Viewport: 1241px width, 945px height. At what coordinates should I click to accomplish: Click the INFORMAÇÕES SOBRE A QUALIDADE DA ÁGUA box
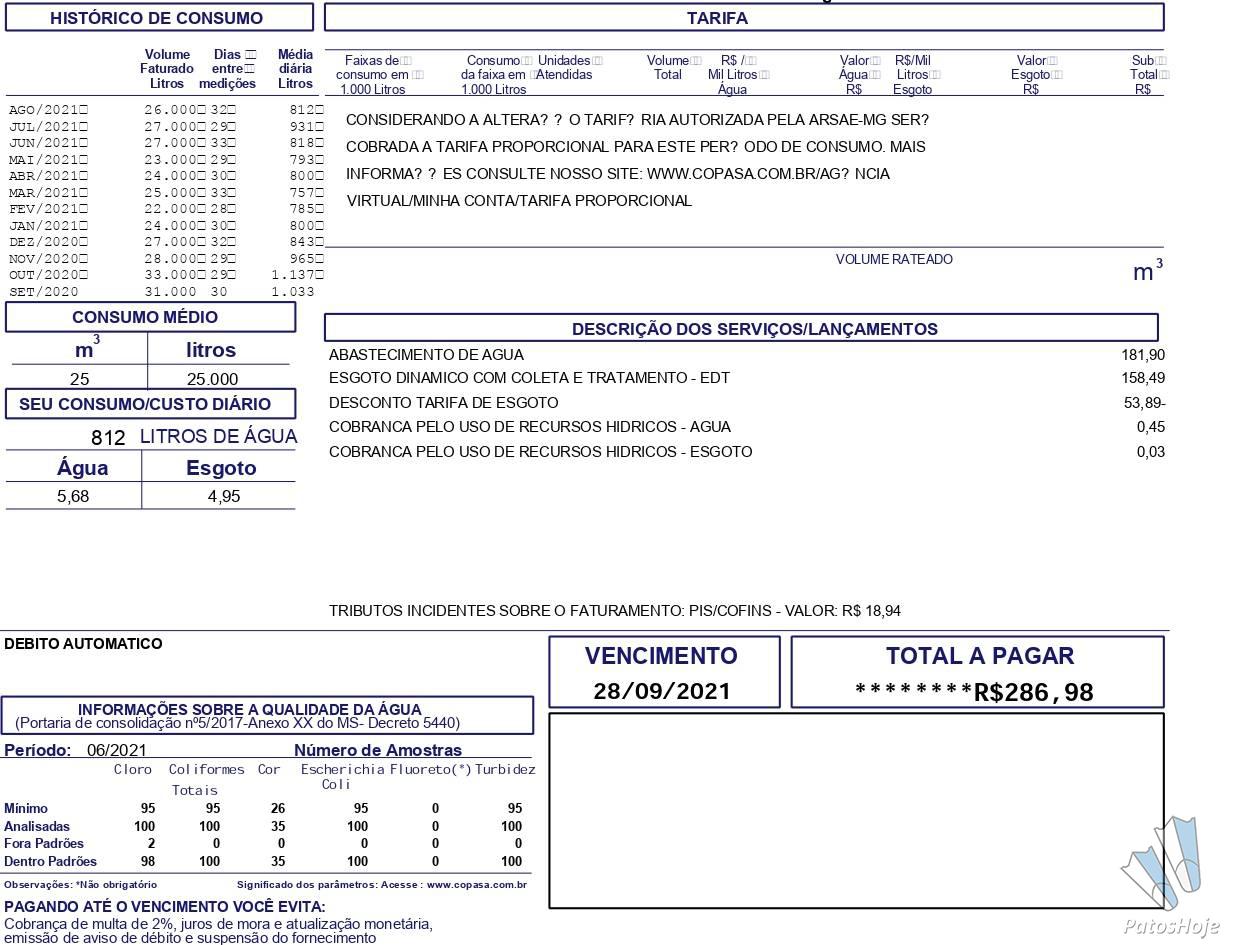[x=267, y=715]
